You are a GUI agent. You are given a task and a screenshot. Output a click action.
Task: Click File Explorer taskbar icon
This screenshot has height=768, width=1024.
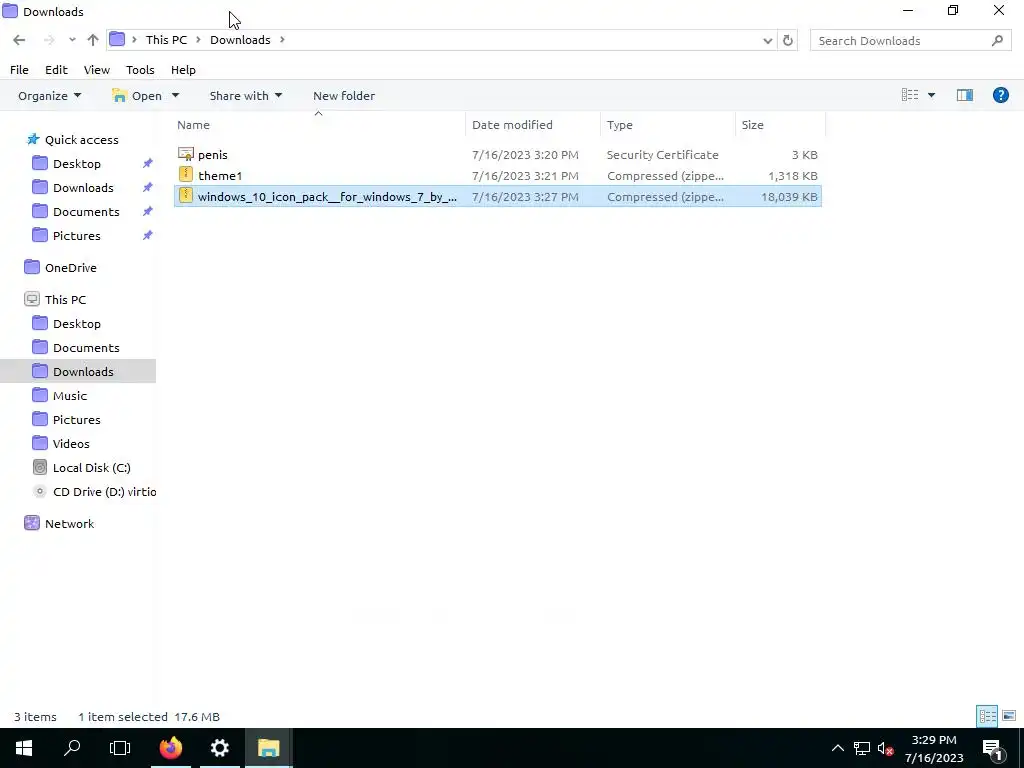coord(268,748)
